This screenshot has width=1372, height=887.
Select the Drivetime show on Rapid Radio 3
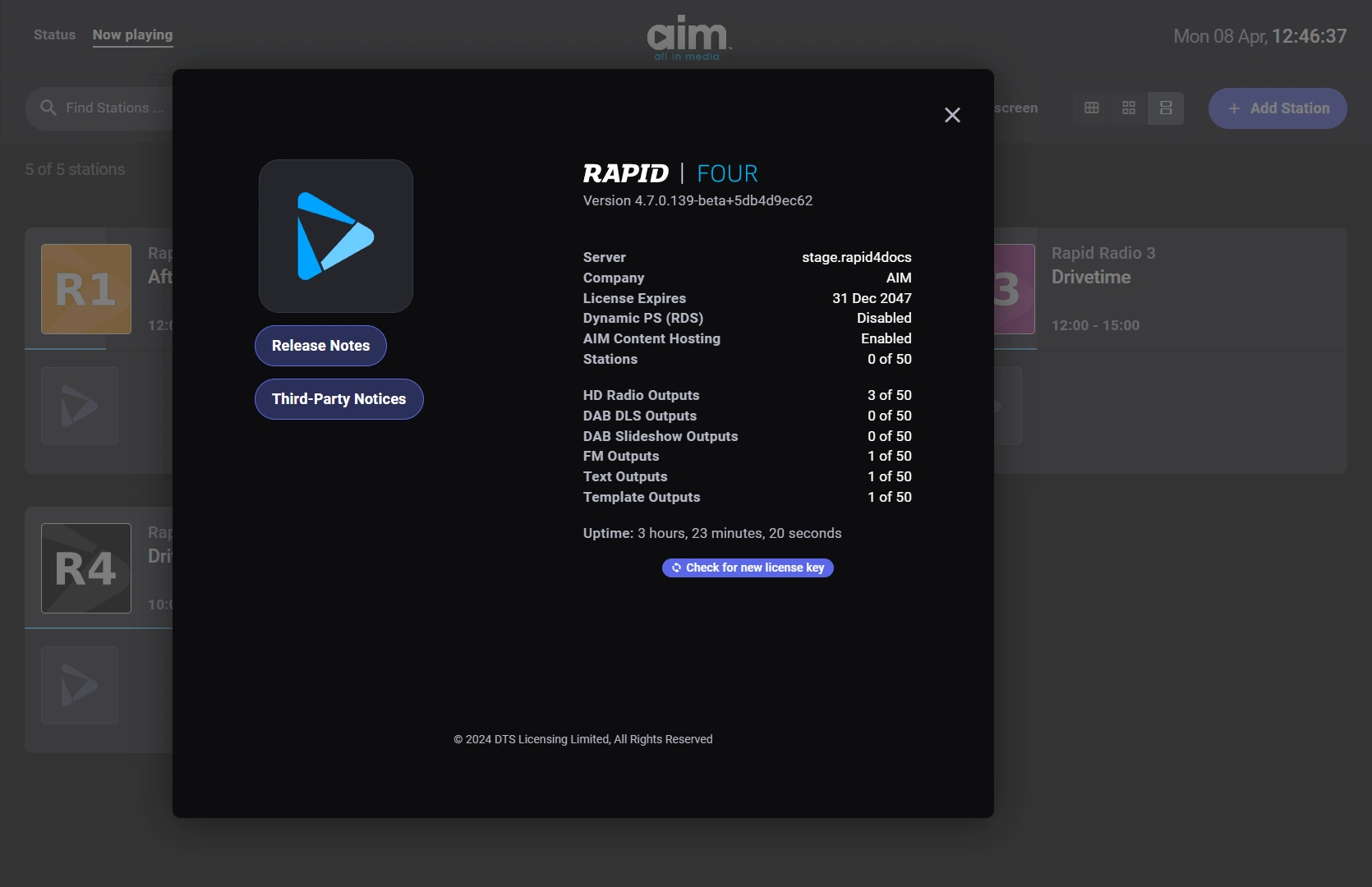(x=1091, y=277)
